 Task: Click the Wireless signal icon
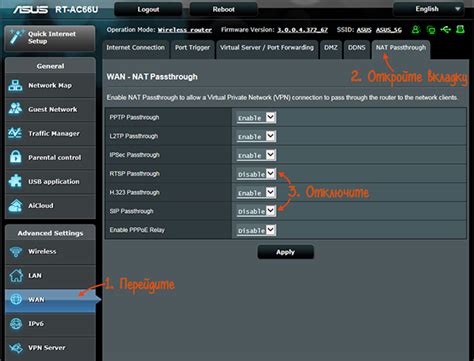[15, 252]
